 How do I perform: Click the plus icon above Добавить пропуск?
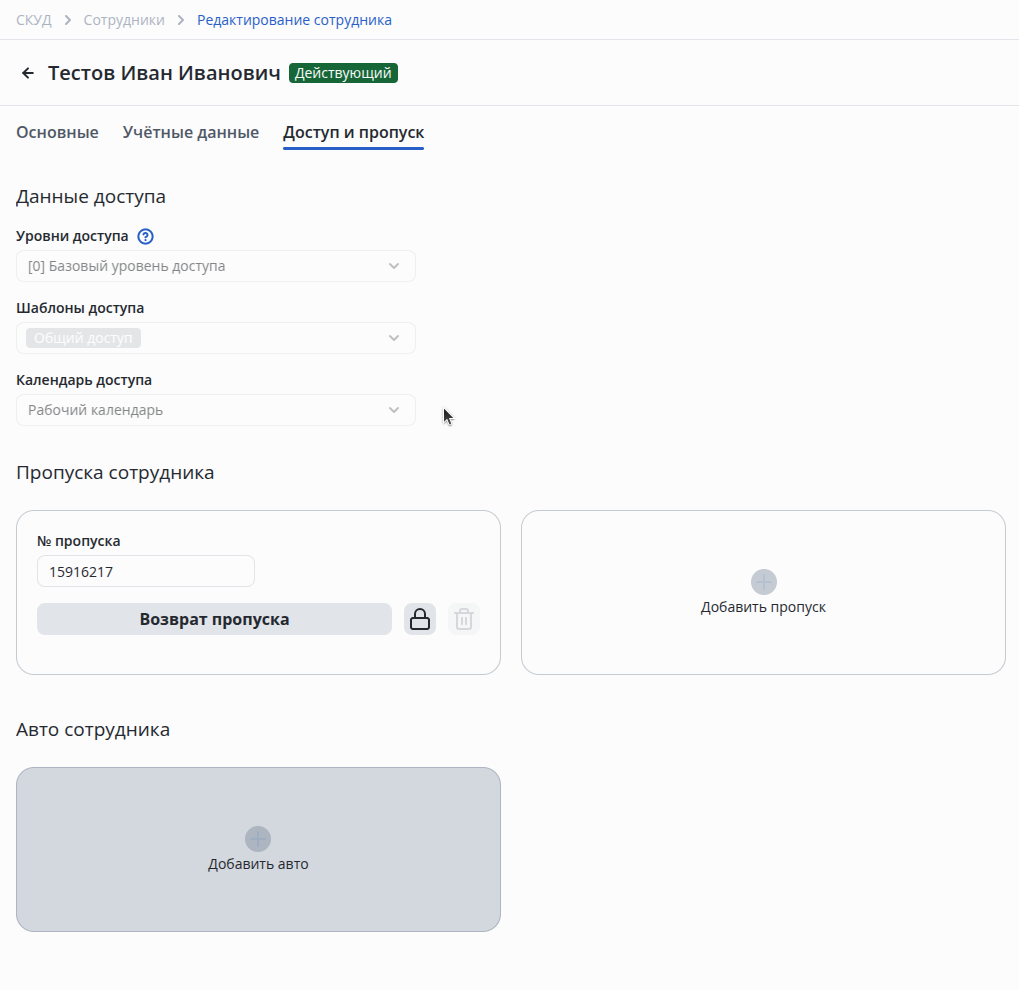point(763,582)
